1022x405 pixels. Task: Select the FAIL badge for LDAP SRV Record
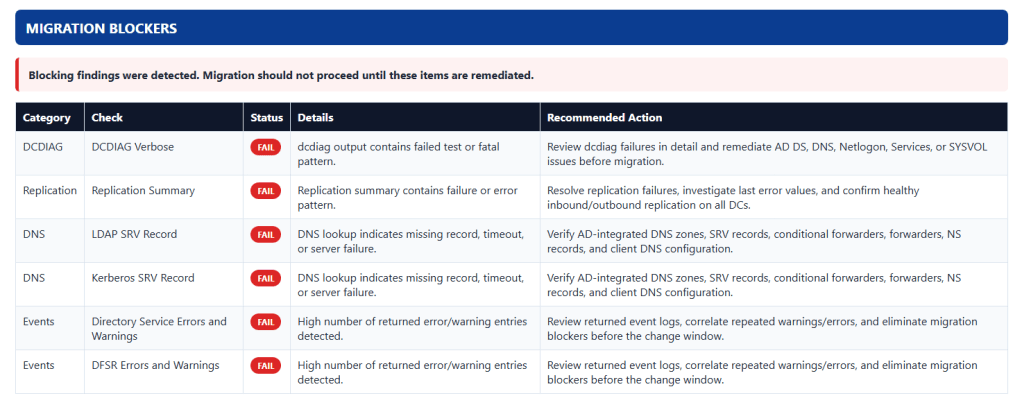click(266, 234)
